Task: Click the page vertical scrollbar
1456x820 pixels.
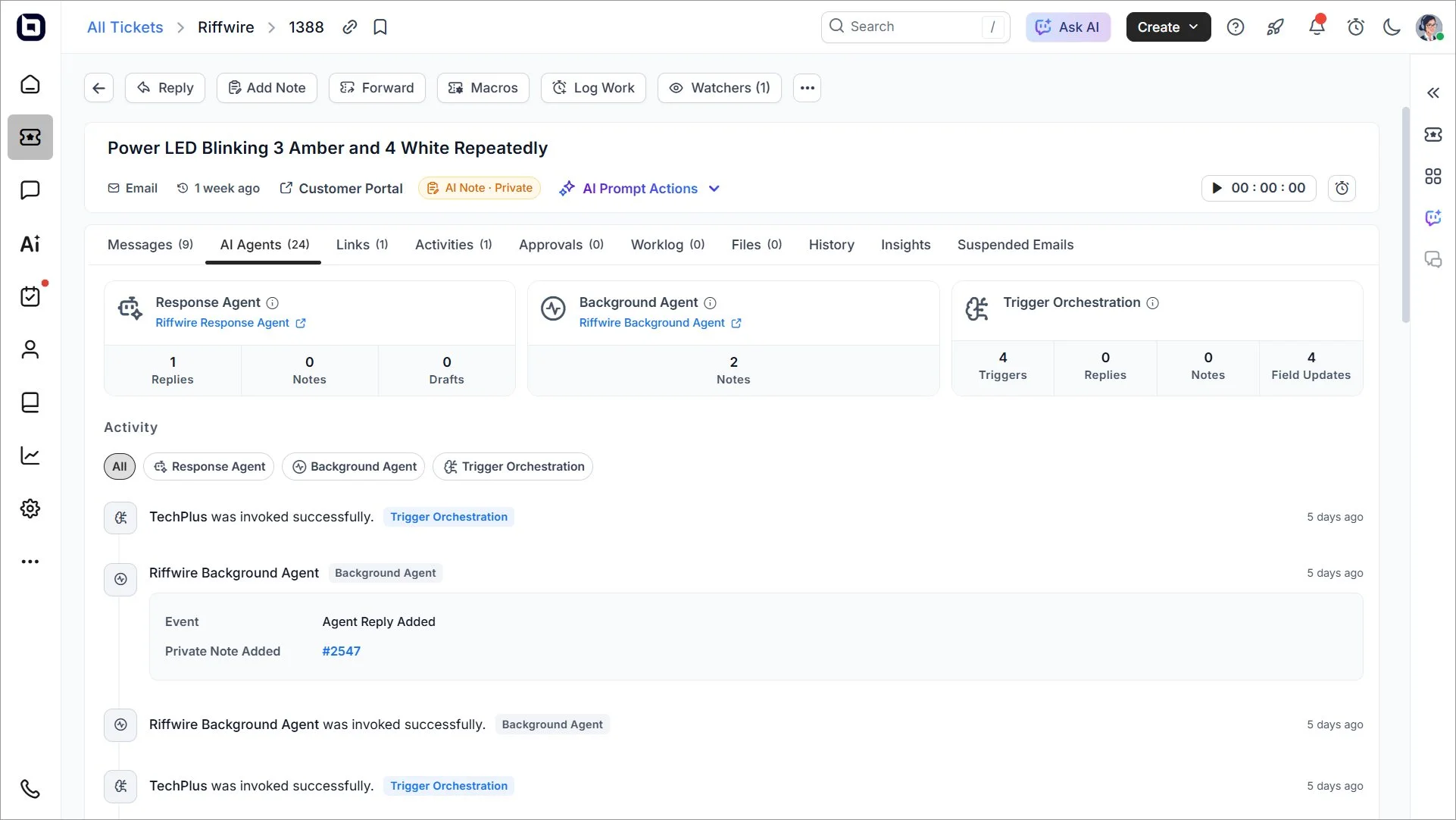Action: (x=1405, y=215)
